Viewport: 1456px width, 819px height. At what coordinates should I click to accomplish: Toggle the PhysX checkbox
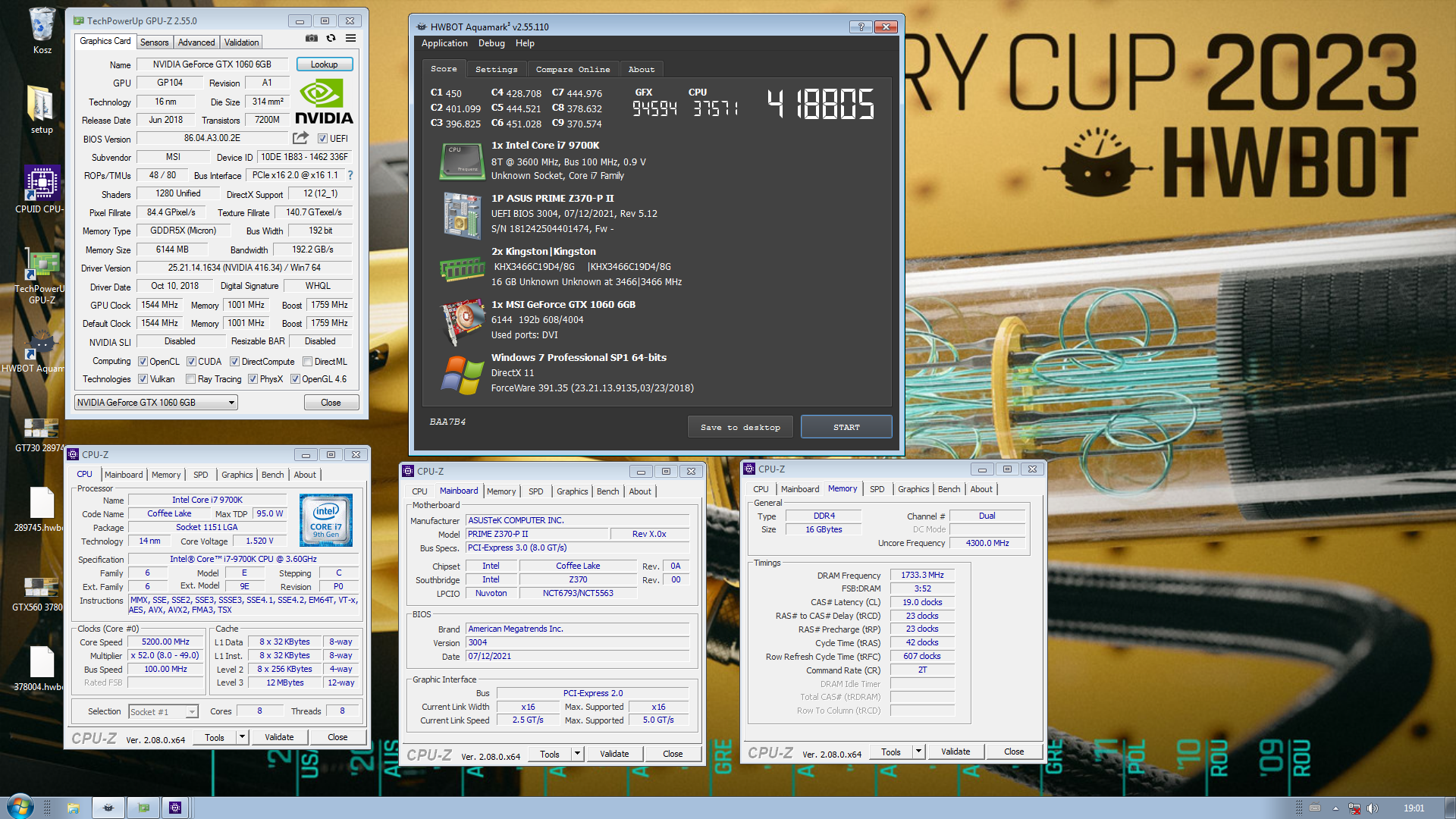(x=253, y=379)
